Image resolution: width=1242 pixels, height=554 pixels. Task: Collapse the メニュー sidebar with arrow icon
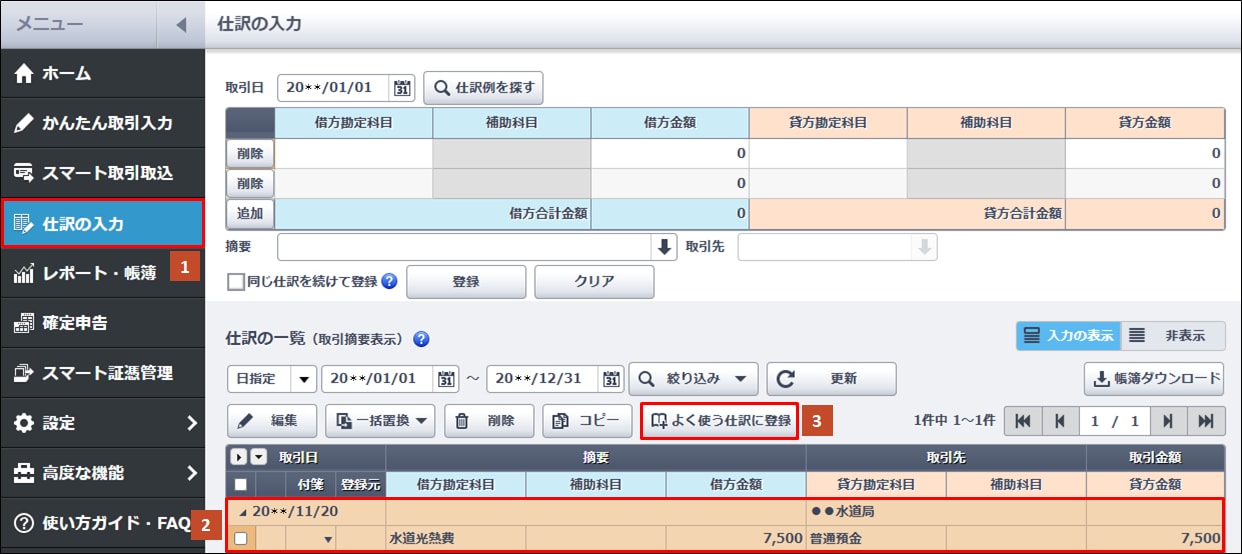(x=180, y=24)
